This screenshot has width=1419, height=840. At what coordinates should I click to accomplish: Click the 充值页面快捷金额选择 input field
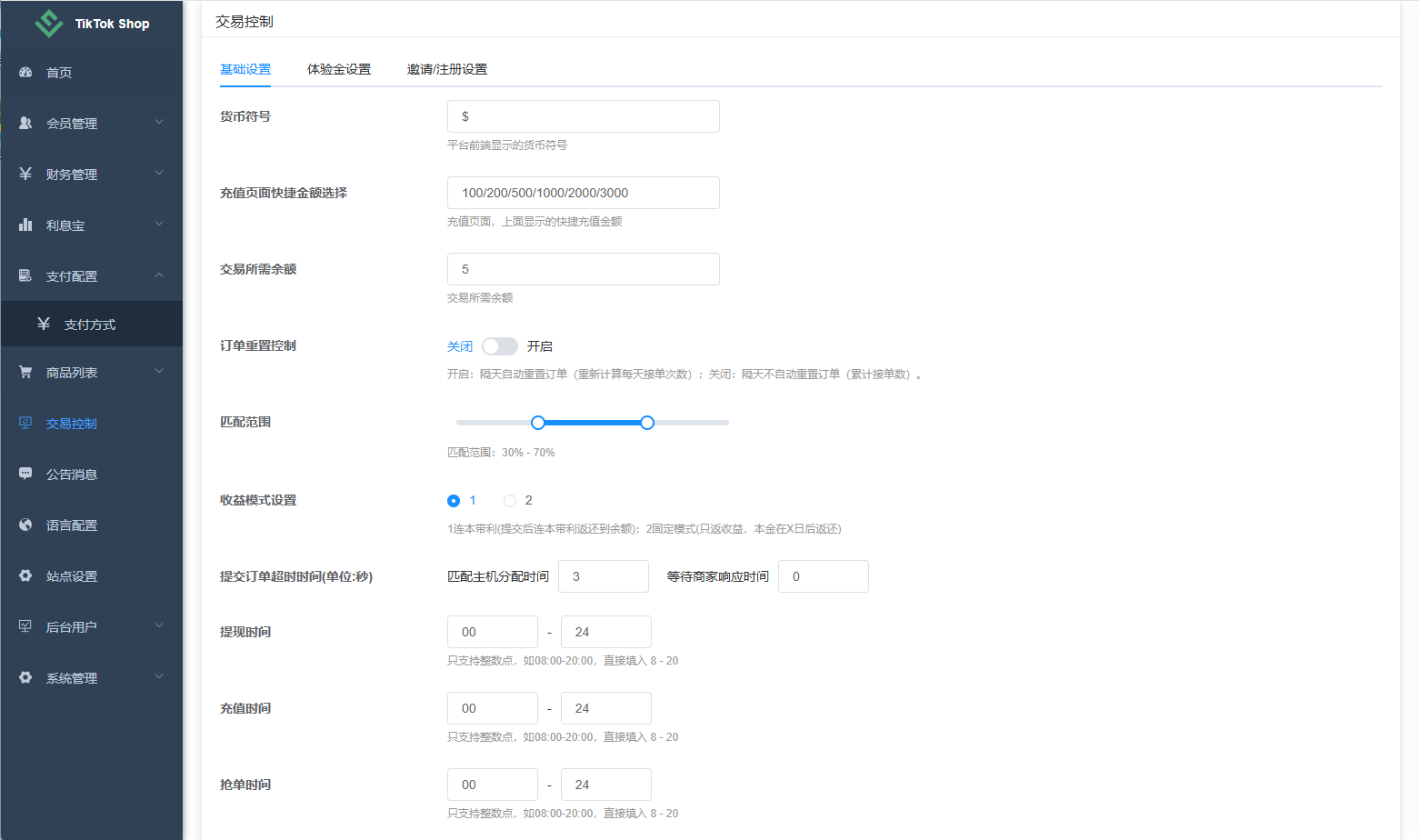[x=584, y=193]
